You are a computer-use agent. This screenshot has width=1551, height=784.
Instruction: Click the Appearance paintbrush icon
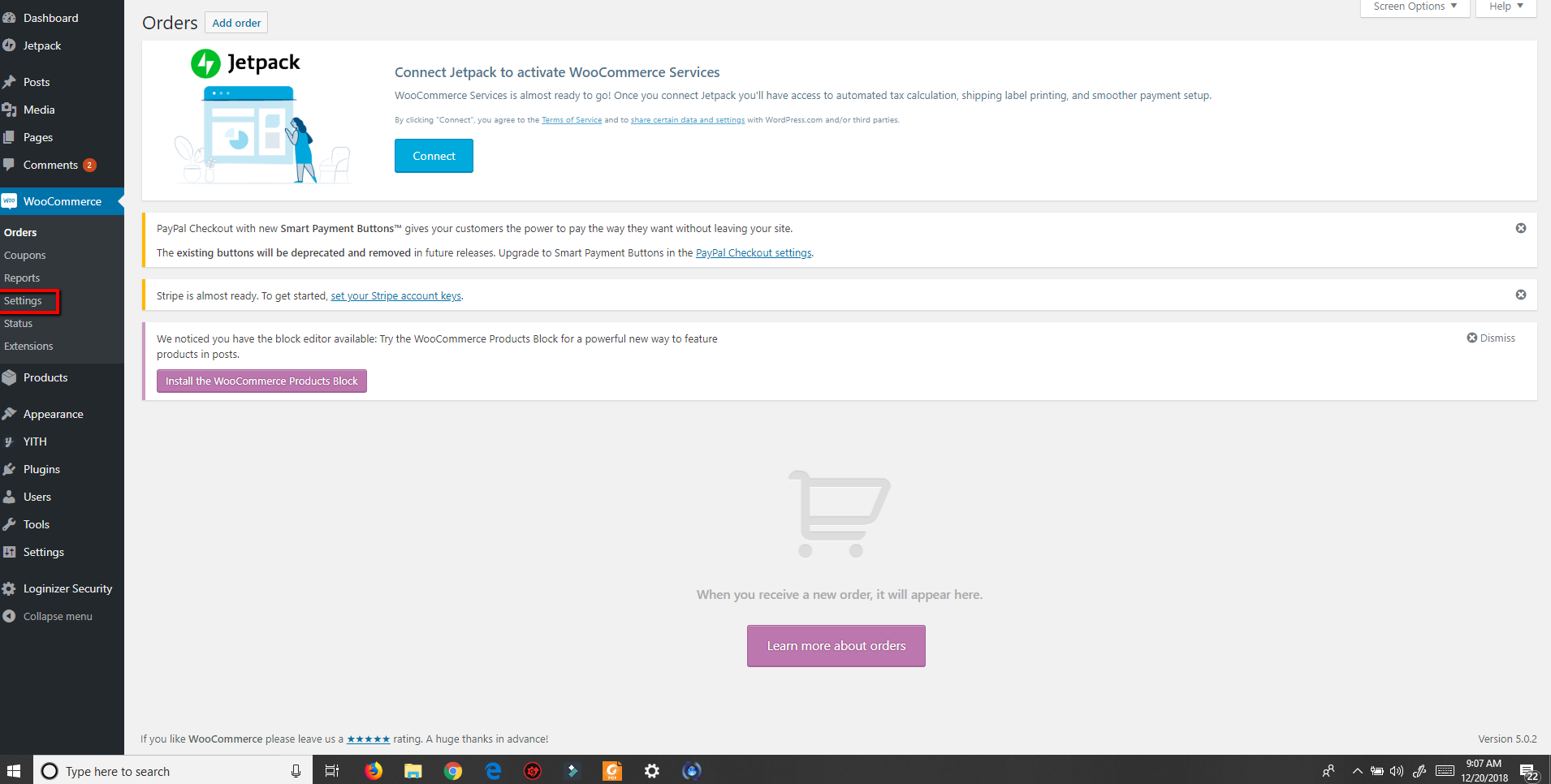coord(9,414)
